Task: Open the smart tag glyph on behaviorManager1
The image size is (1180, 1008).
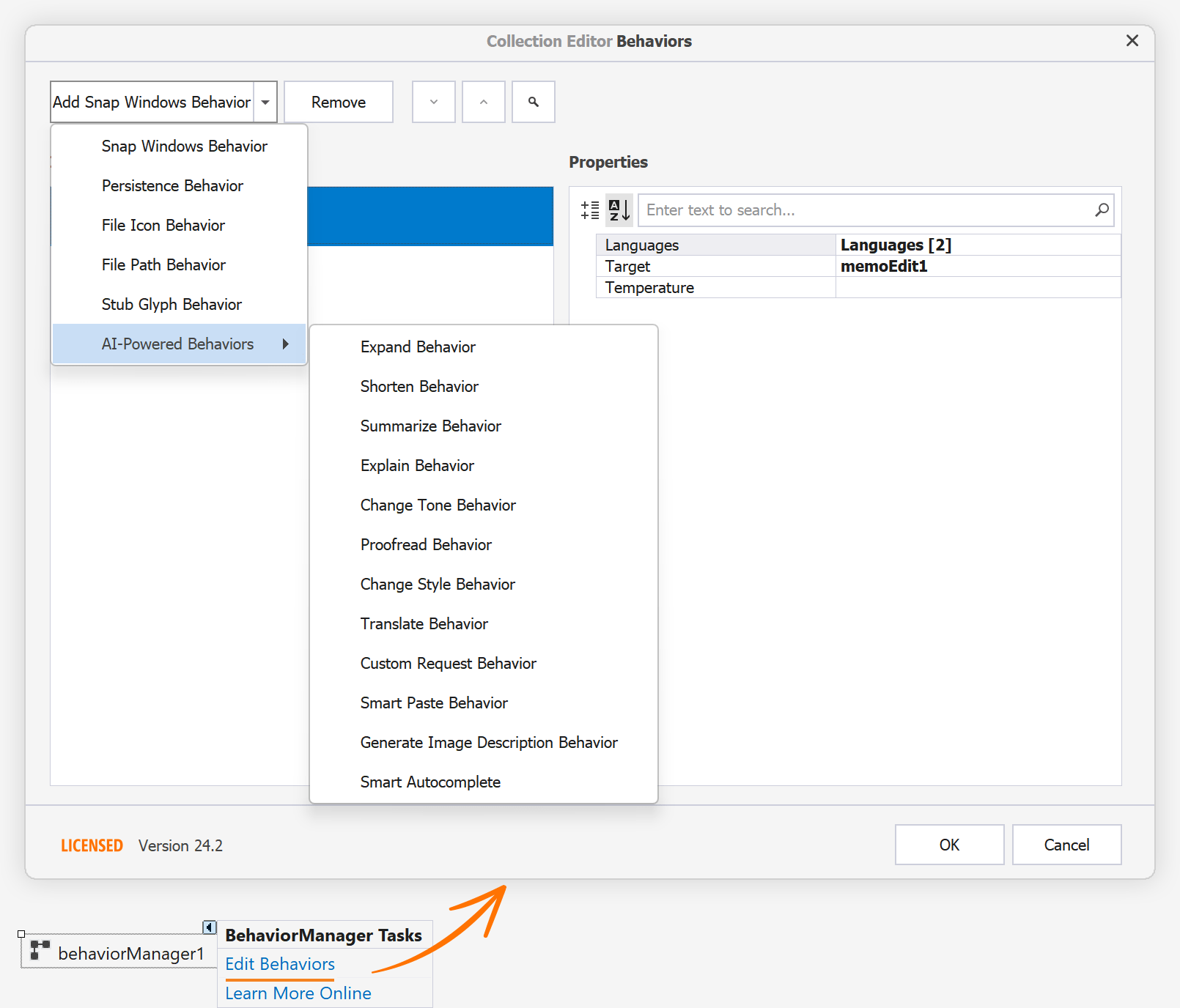Action: click(210, 927)
